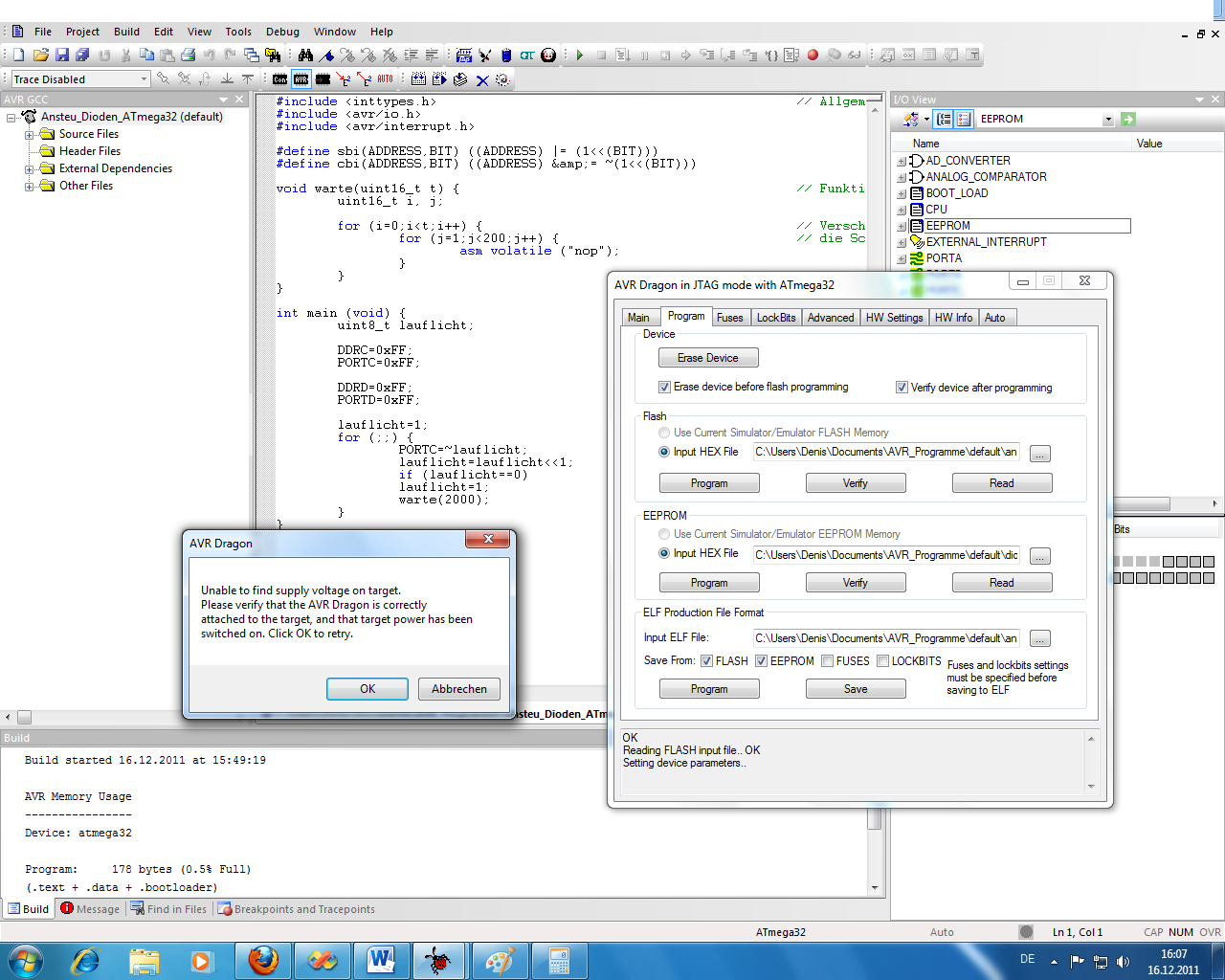Image resolution: width=1225 pixels, height=980 pixels.
Task: Expand the Source Files folder
Action: pyautogui.click(x=29, y=135)
